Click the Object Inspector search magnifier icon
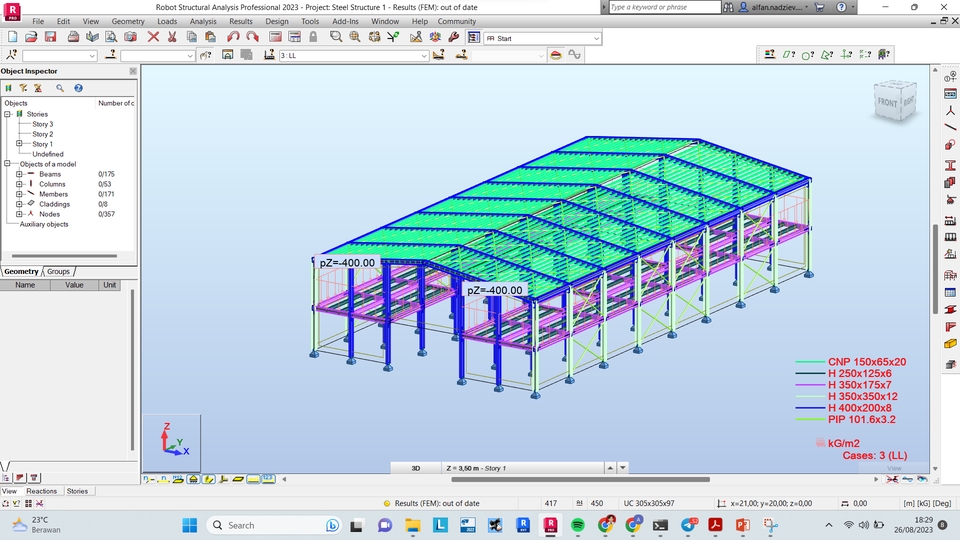The height and width of the screenshot is (540, 960). (x=60, y=88)
